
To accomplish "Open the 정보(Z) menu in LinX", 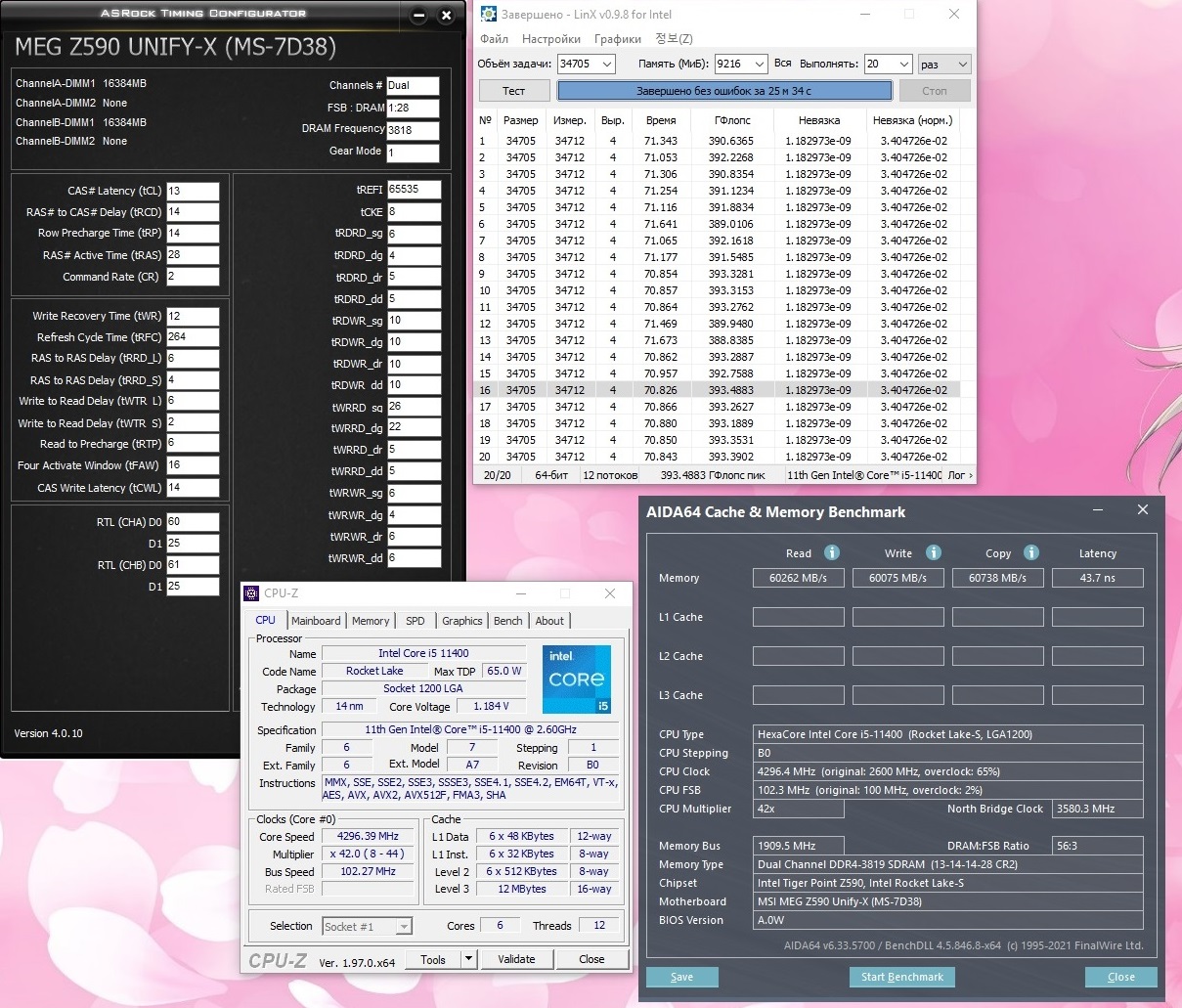I will pyautogui.click(x=674, y=39).
